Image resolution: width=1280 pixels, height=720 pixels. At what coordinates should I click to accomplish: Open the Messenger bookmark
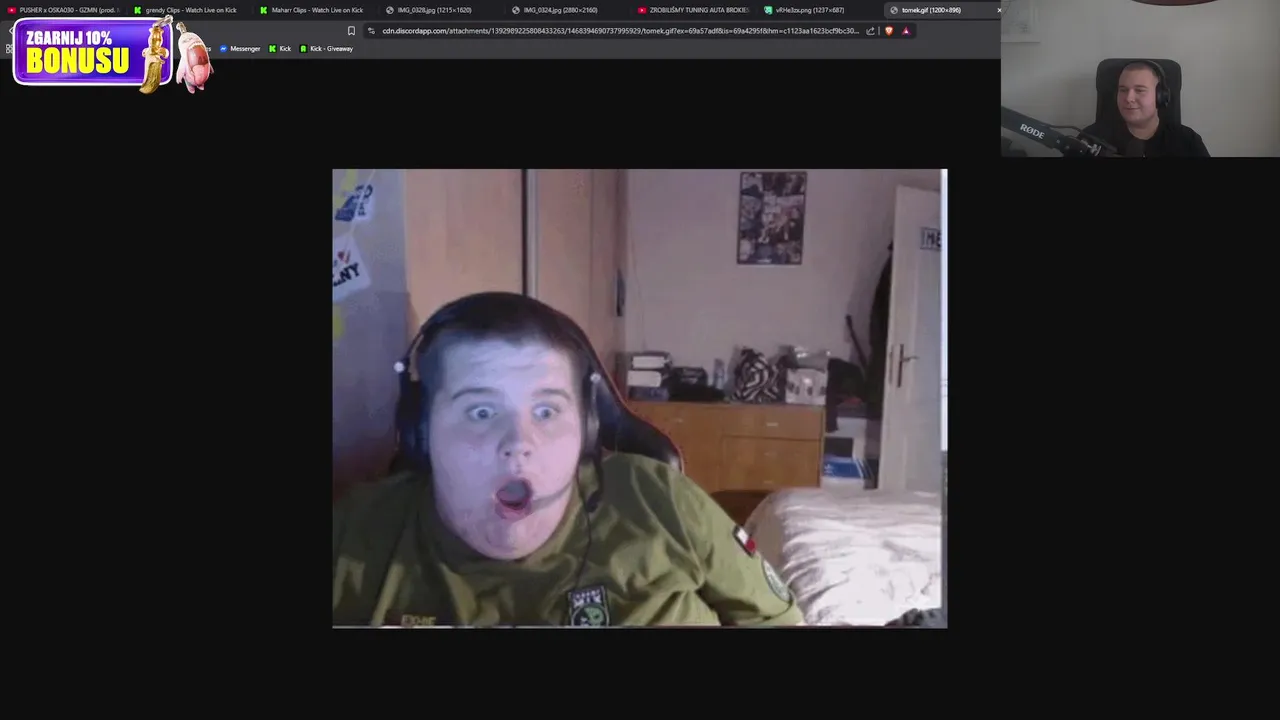[x=240, y=49]
